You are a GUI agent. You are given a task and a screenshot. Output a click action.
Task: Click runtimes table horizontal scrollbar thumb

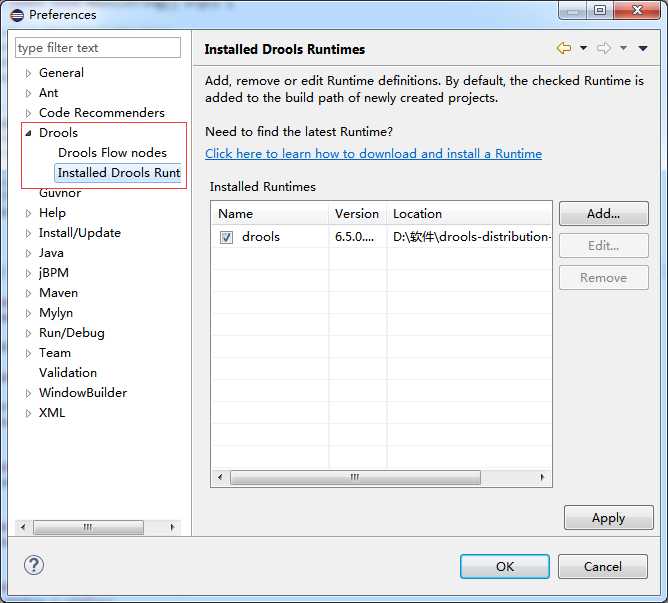(355, 477)
